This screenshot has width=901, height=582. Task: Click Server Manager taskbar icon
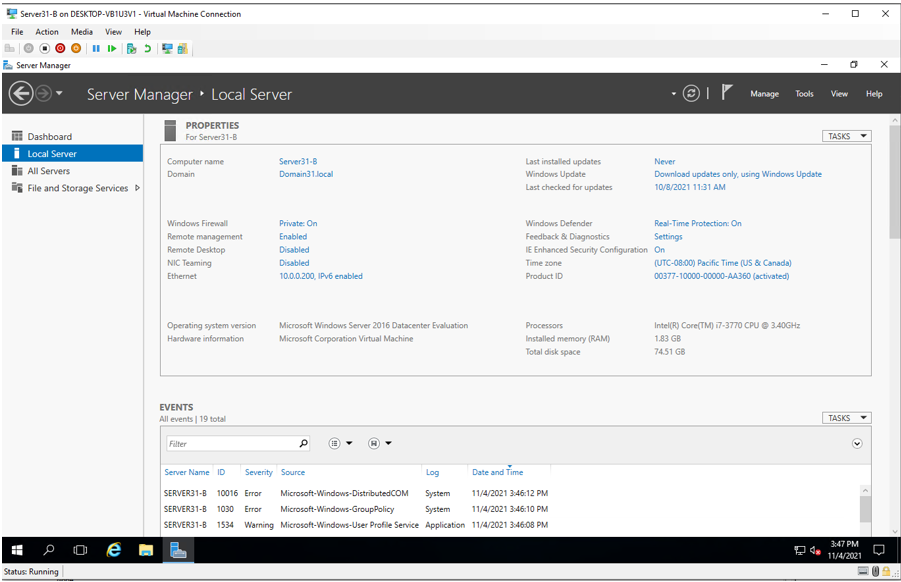178,550
